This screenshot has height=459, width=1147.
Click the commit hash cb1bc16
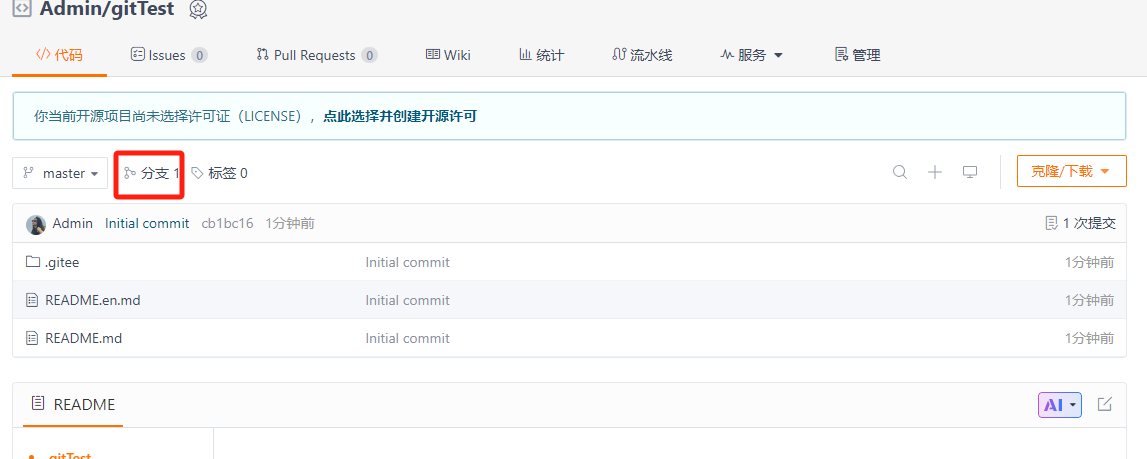pyautogui.click(x=227, y=223)
